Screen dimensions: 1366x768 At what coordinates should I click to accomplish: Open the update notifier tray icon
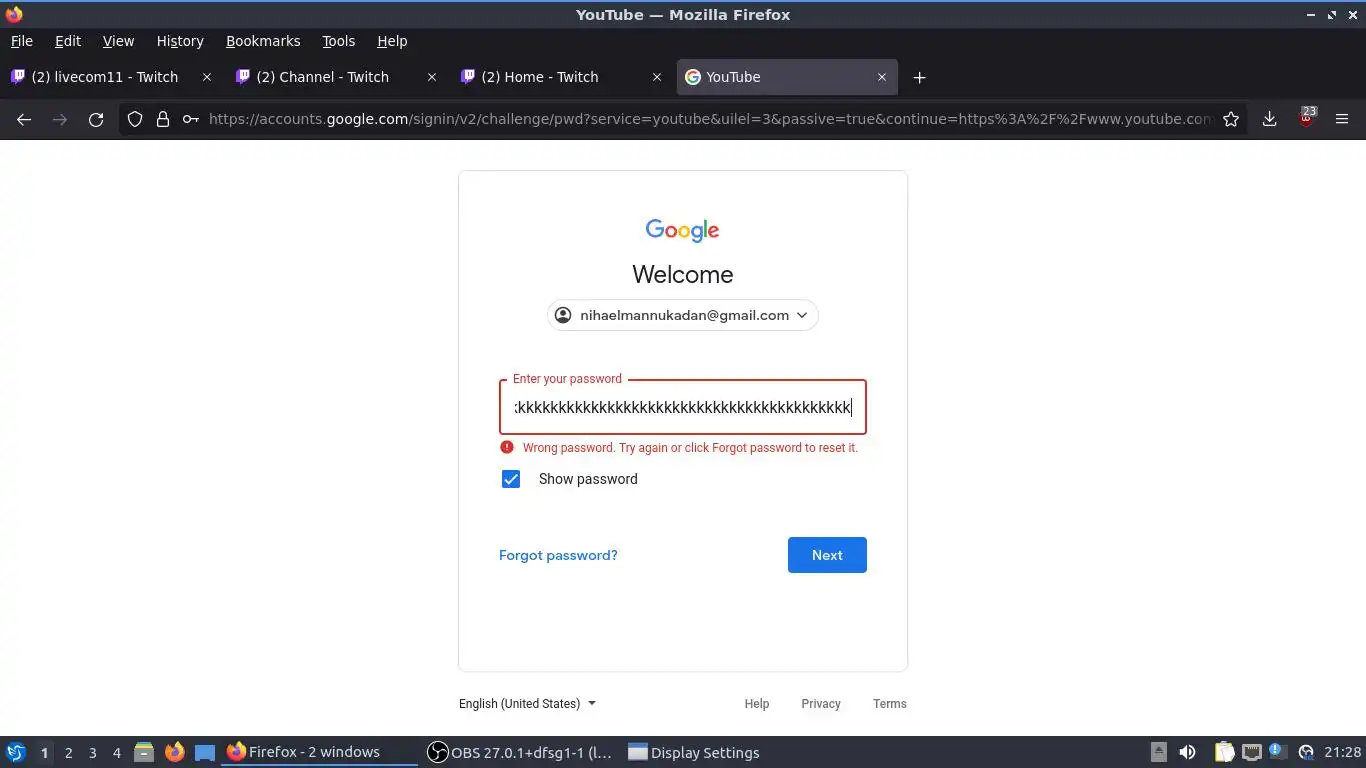click(x=1277, y=750)
